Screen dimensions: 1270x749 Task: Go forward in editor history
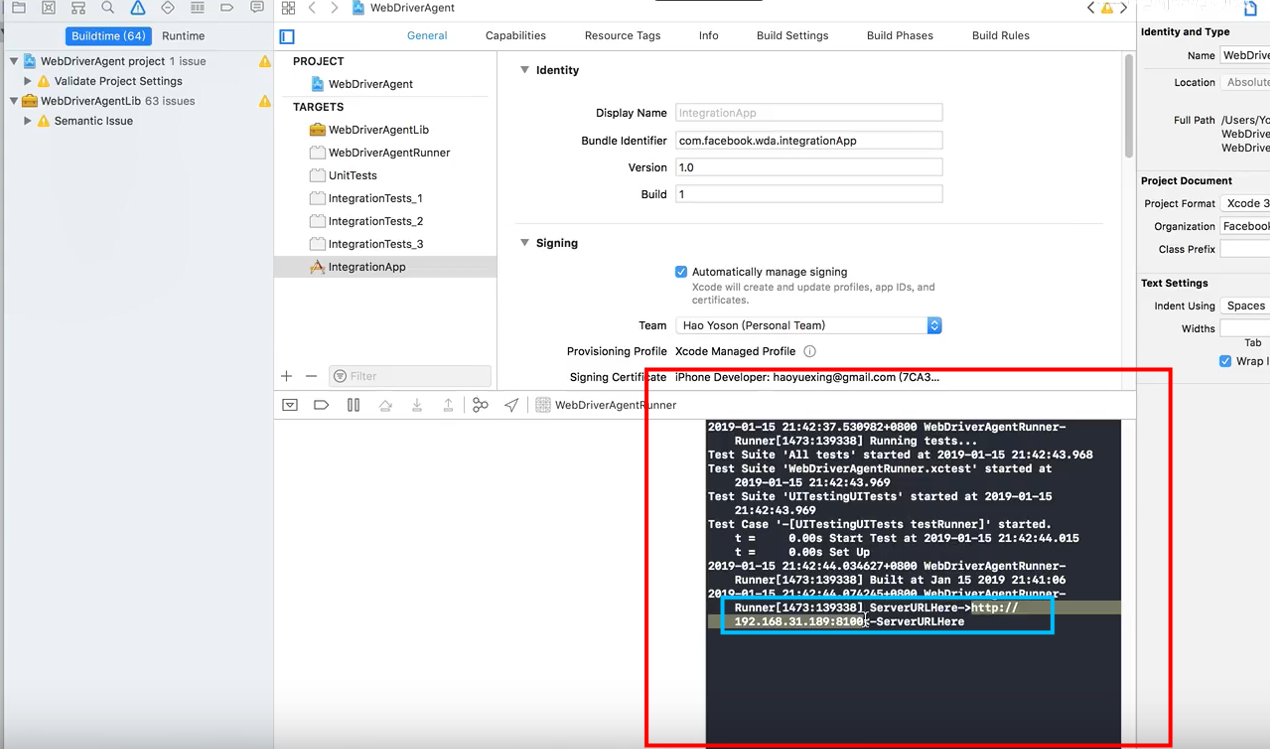point(334,8)
